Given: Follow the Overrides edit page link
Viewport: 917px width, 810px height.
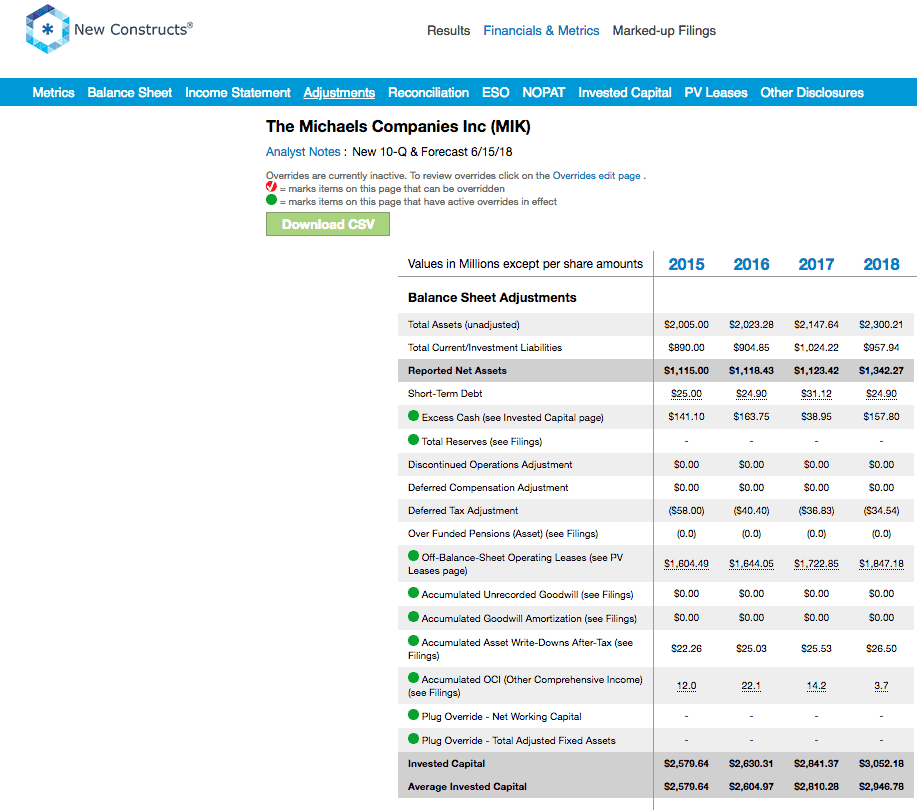Looking at the screenshot, I should tap(597, 175).
